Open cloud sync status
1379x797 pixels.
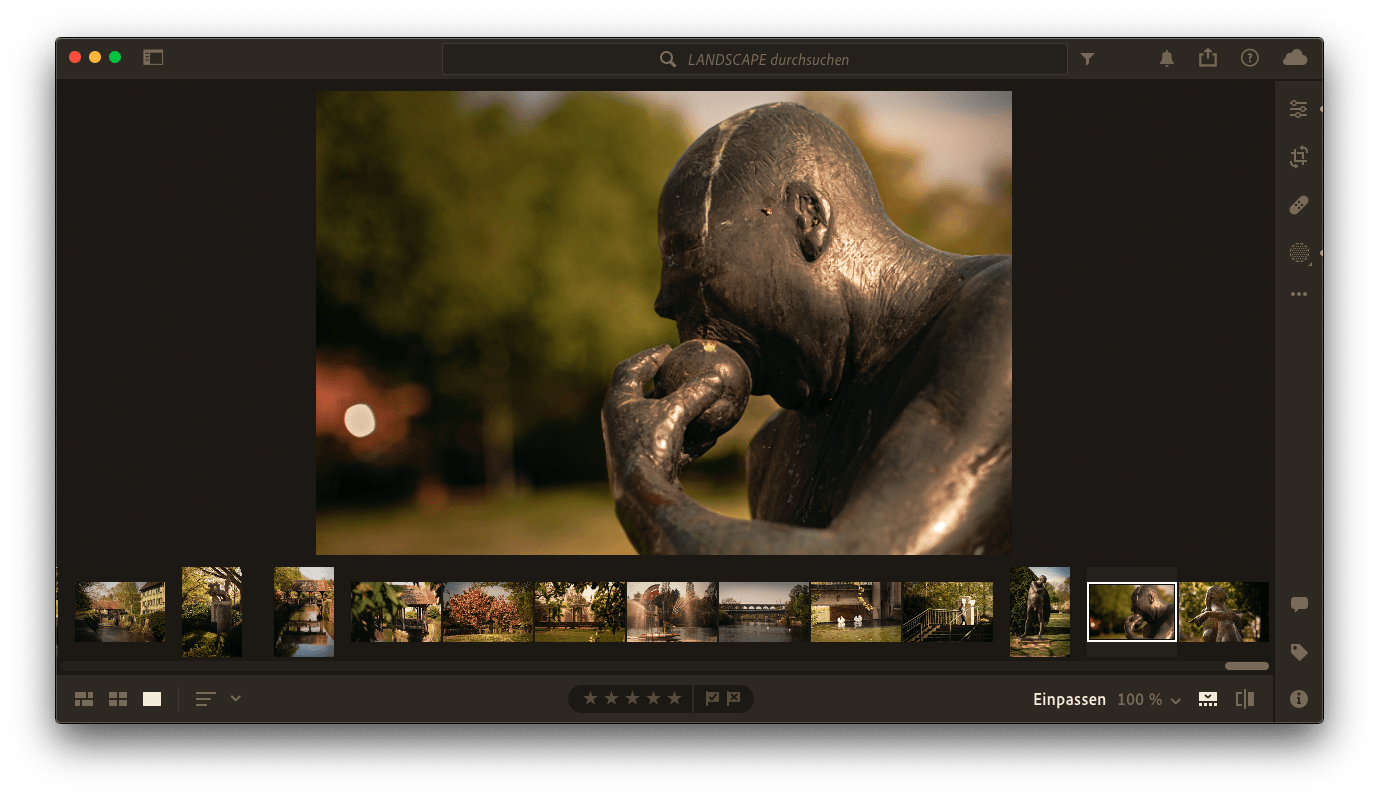tap(1294, 58)
